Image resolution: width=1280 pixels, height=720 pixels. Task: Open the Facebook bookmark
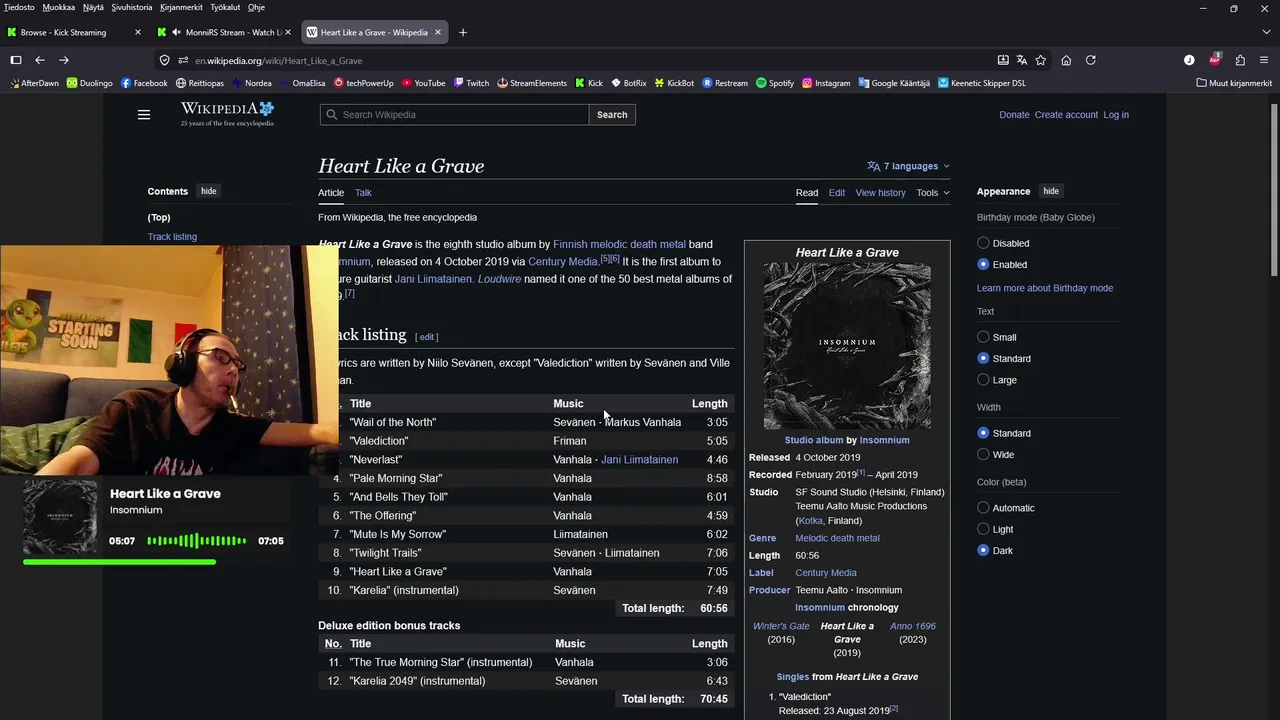coord(144,83)
